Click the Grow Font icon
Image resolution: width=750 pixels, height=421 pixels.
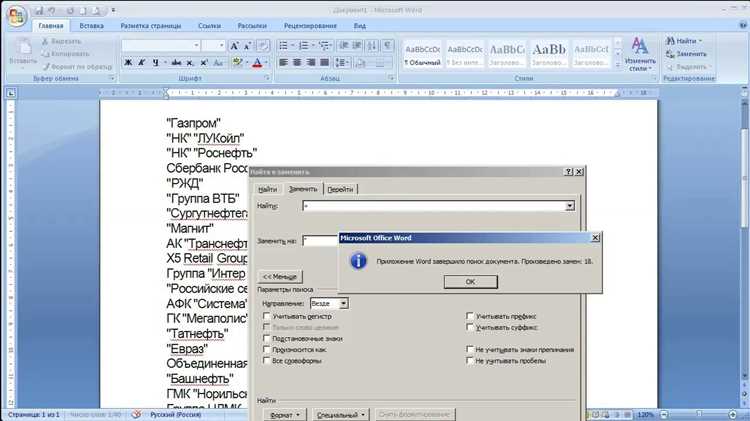234,46
